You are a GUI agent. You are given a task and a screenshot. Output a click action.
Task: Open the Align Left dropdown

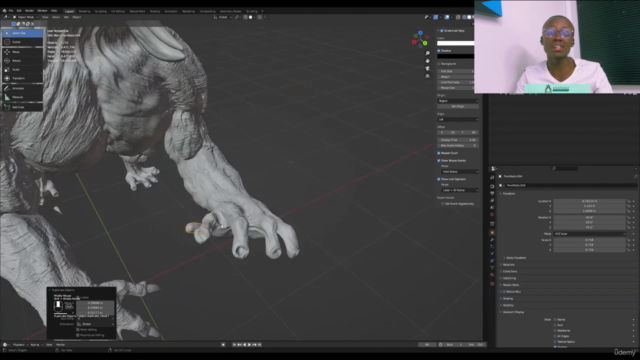[x=458, y=120]
